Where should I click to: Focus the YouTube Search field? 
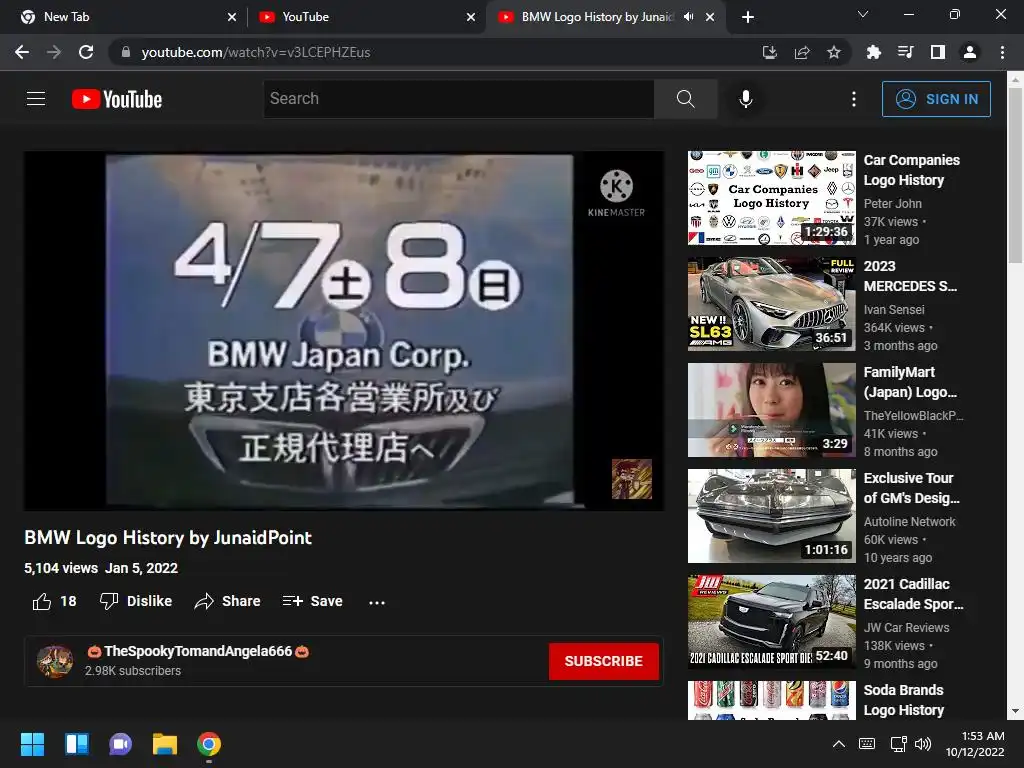458,99
